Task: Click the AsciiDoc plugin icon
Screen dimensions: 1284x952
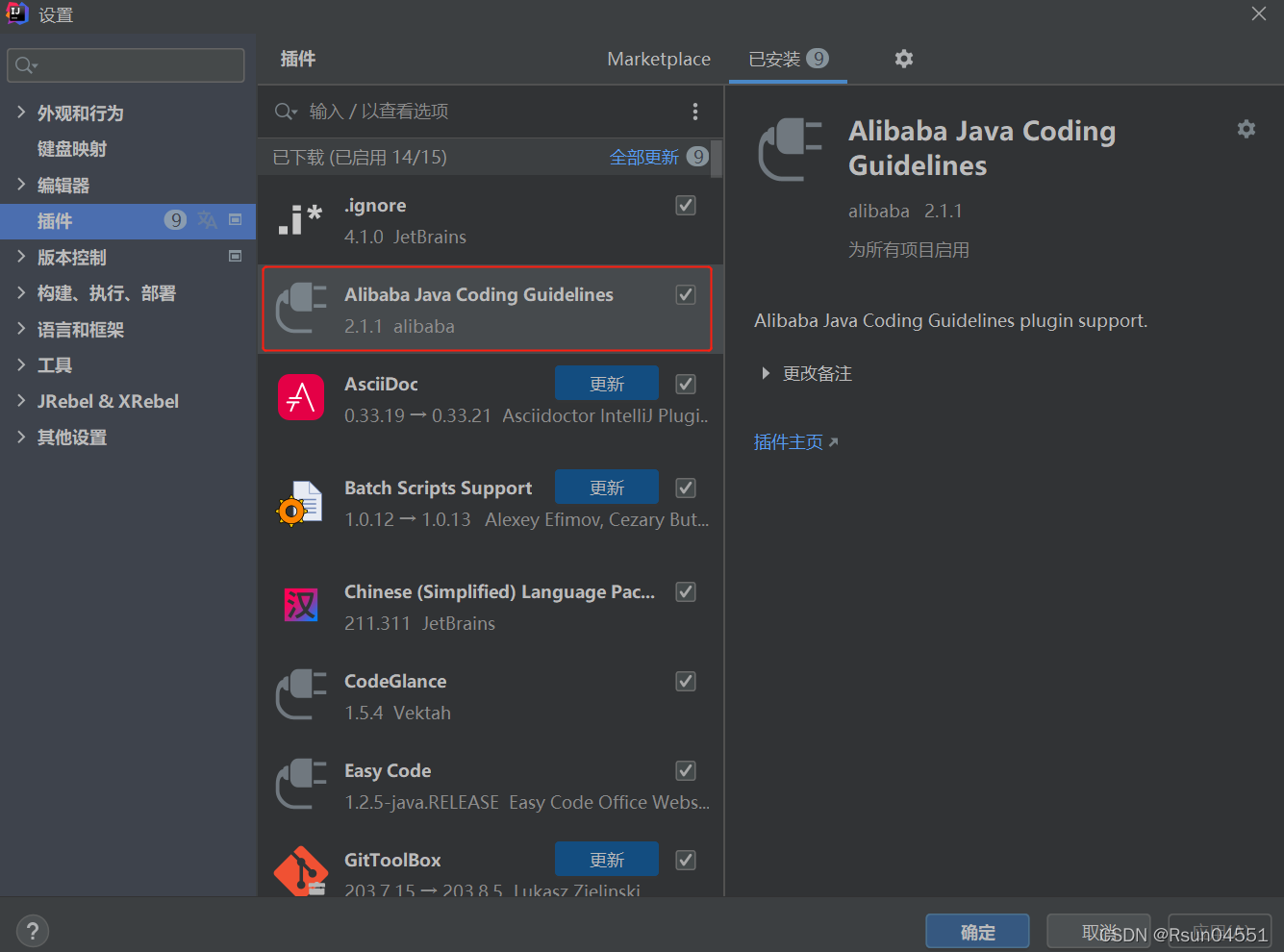Action: click(x=301, y=397)
